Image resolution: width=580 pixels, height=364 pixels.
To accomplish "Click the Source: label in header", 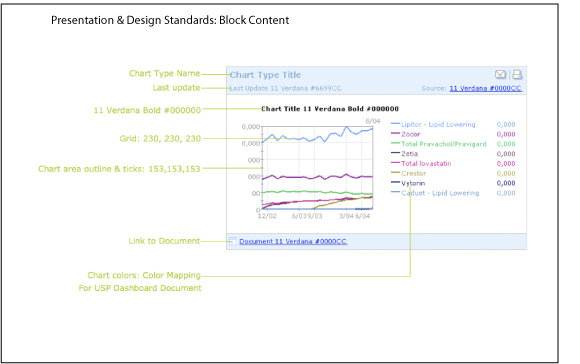I will tap(434, 88).
